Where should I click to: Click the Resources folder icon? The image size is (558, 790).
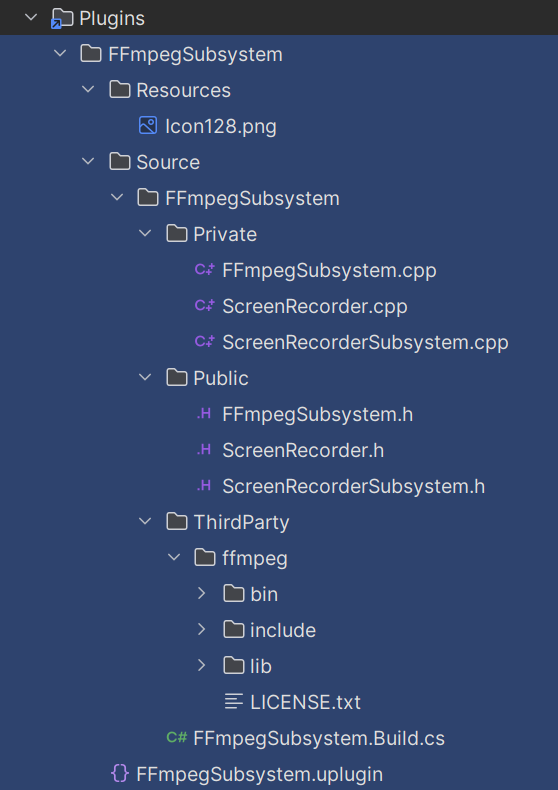pos(120,90)
